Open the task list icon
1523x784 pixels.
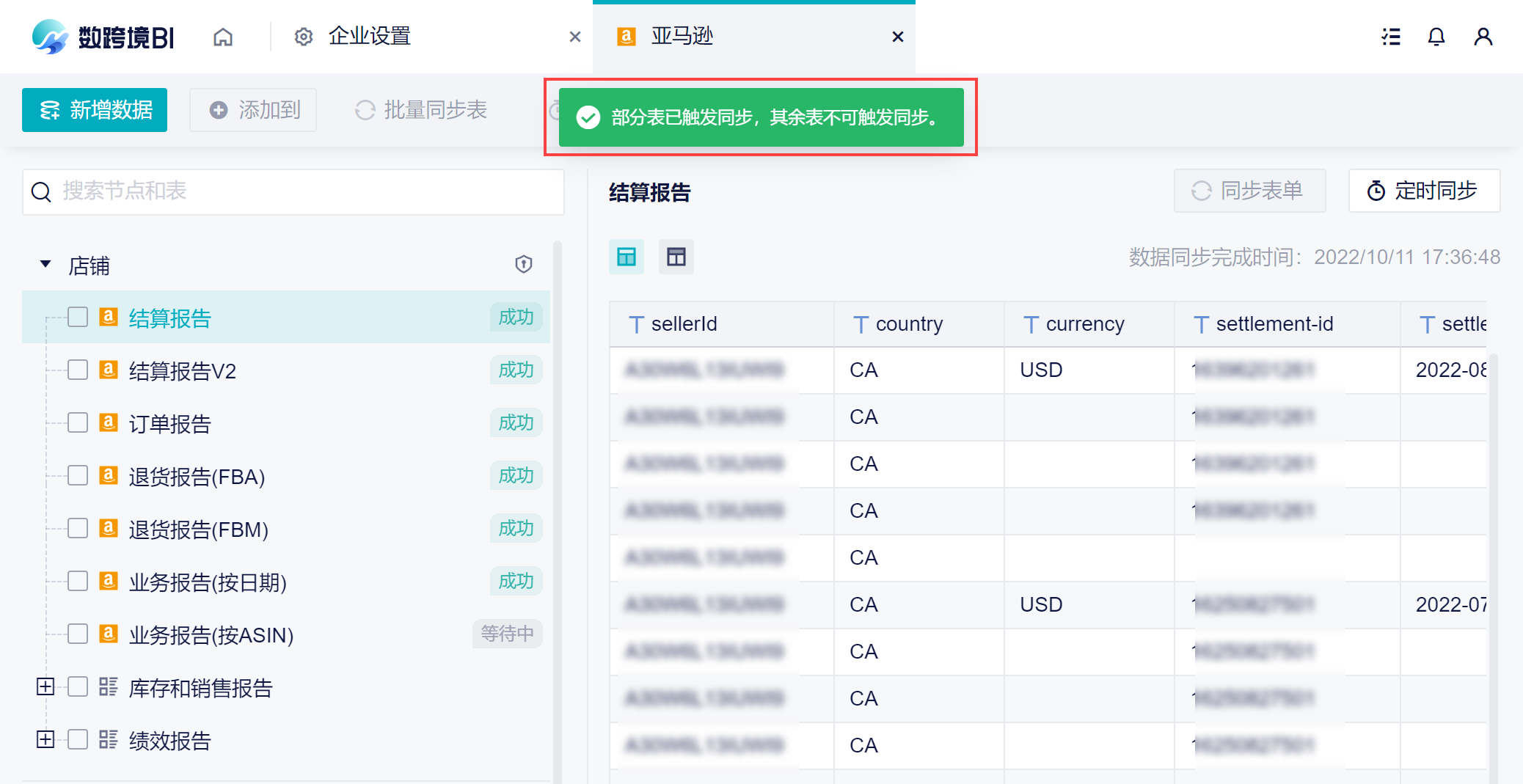tap(1390, 37)
